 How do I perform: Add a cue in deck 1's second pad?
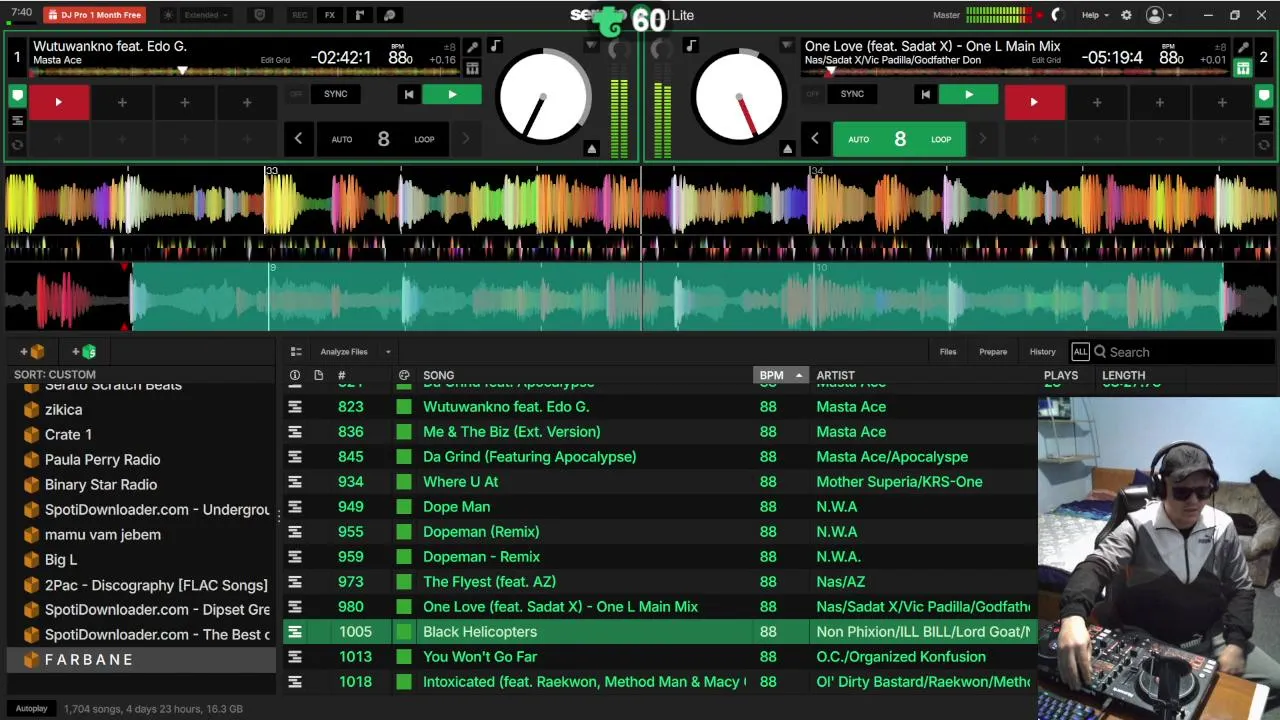click(122, 102)
